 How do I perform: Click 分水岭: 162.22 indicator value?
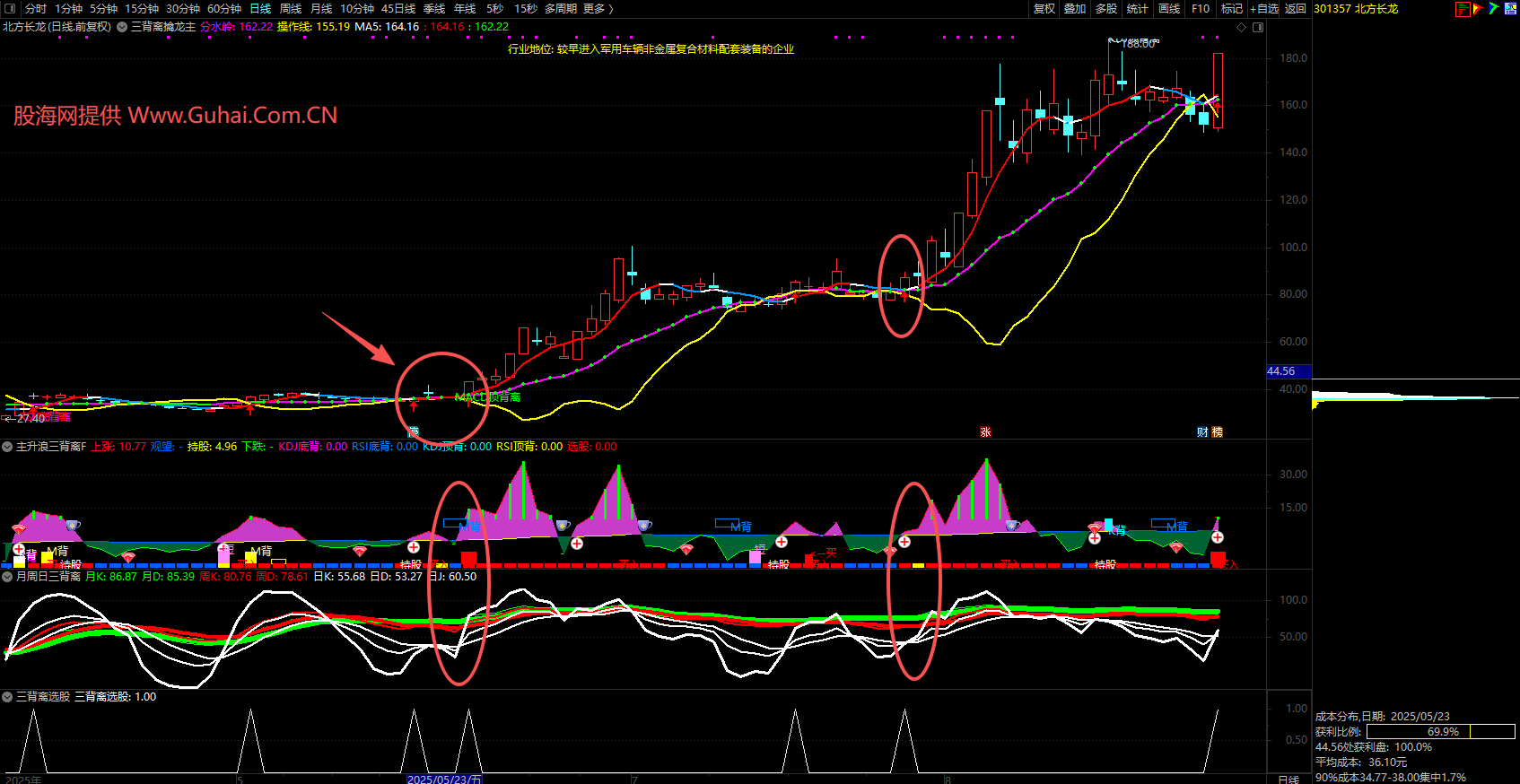coord(237,27)
